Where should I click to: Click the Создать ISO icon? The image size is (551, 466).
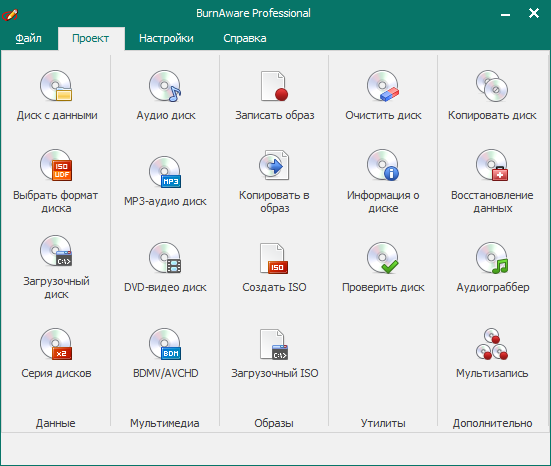point(274,258)
